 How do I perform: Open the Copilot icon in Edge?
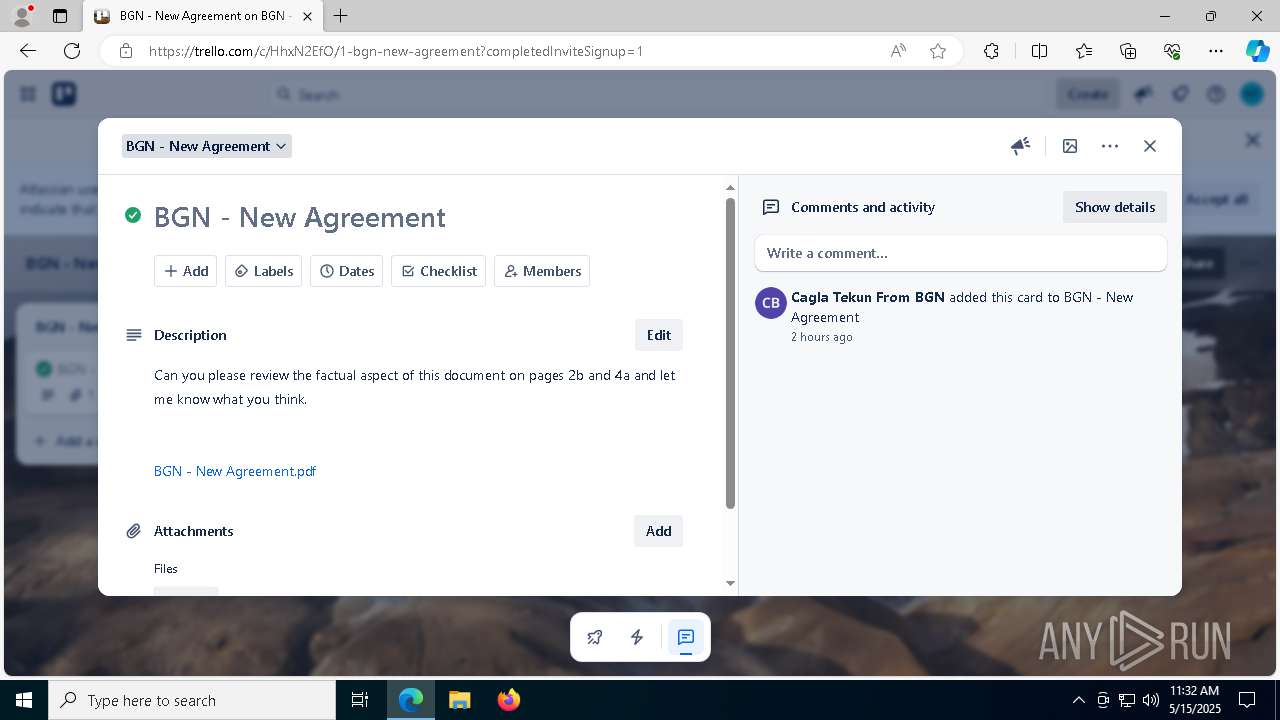point(1257,51)
